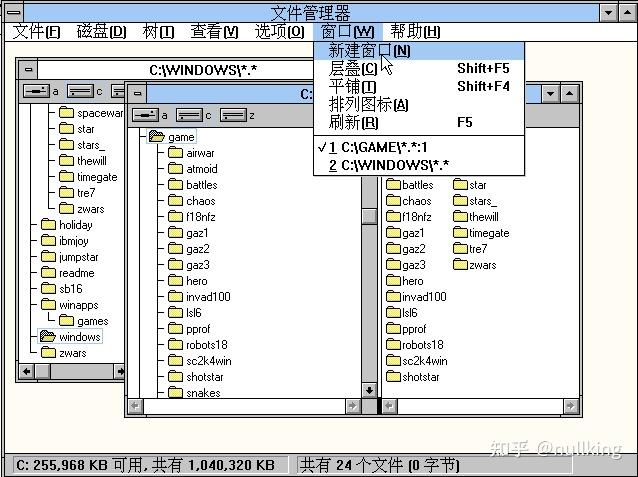638x477 pixels.
Task: Click the disk free space status text
Action: point(145,465)
